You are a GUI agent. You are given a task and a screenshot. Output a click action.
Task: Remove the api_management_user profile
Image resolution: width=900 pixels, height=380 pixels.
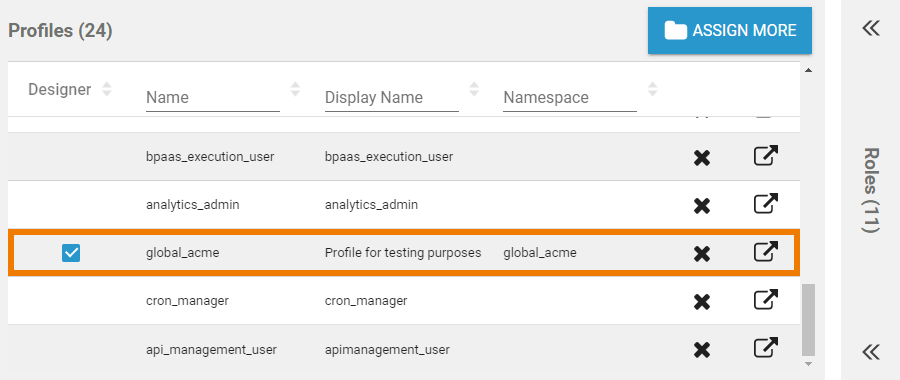701,350
